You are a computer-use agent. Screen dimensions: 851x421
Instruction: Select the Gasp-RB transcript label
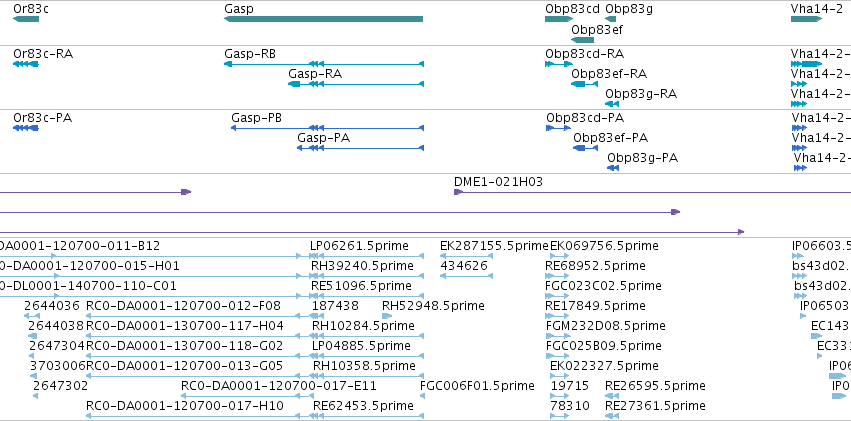tap(250, 54)
